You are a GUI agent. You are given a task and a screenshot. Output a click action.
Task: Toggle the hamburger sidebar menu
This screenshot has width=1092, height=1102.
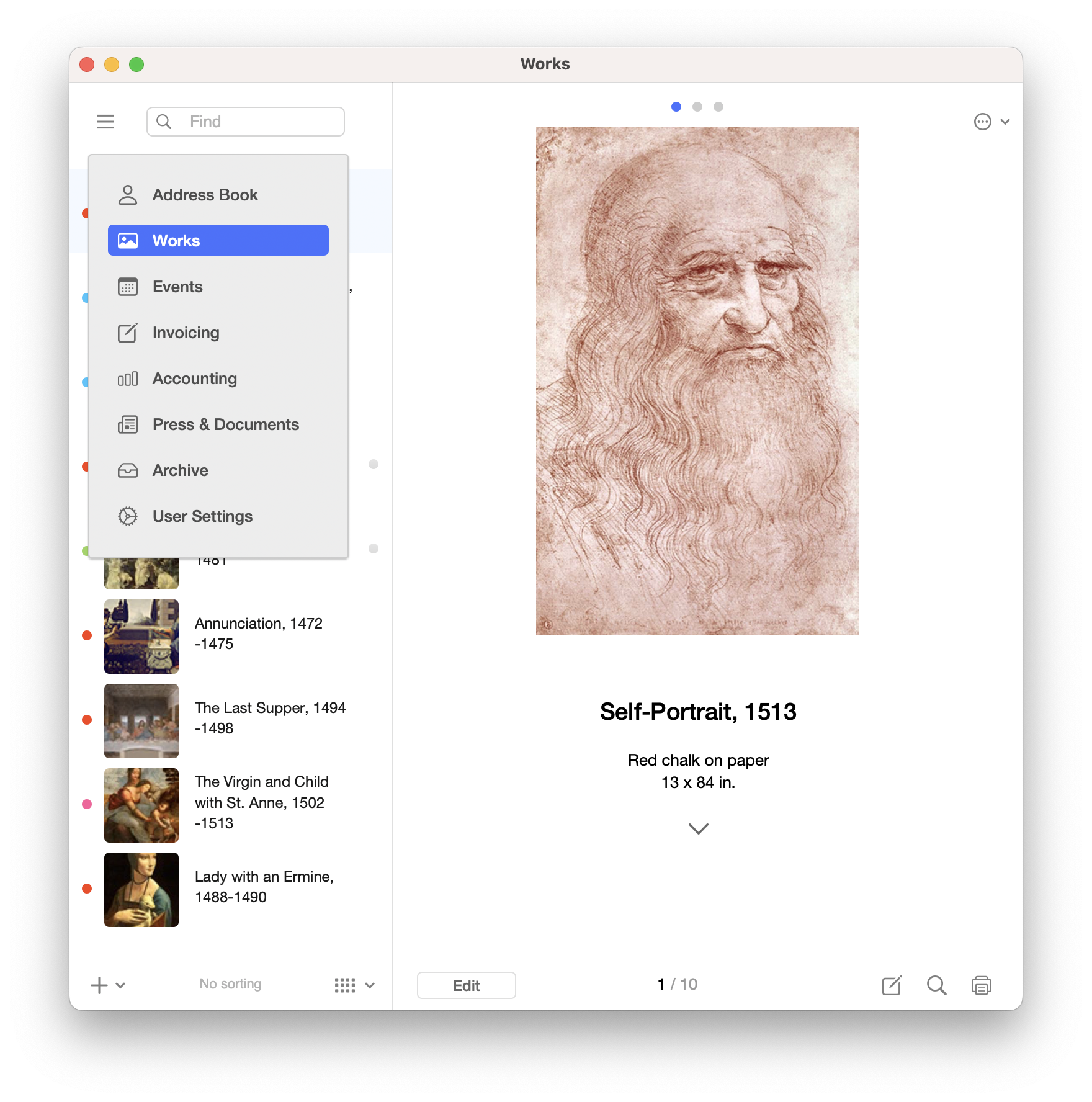coord(105,122)
